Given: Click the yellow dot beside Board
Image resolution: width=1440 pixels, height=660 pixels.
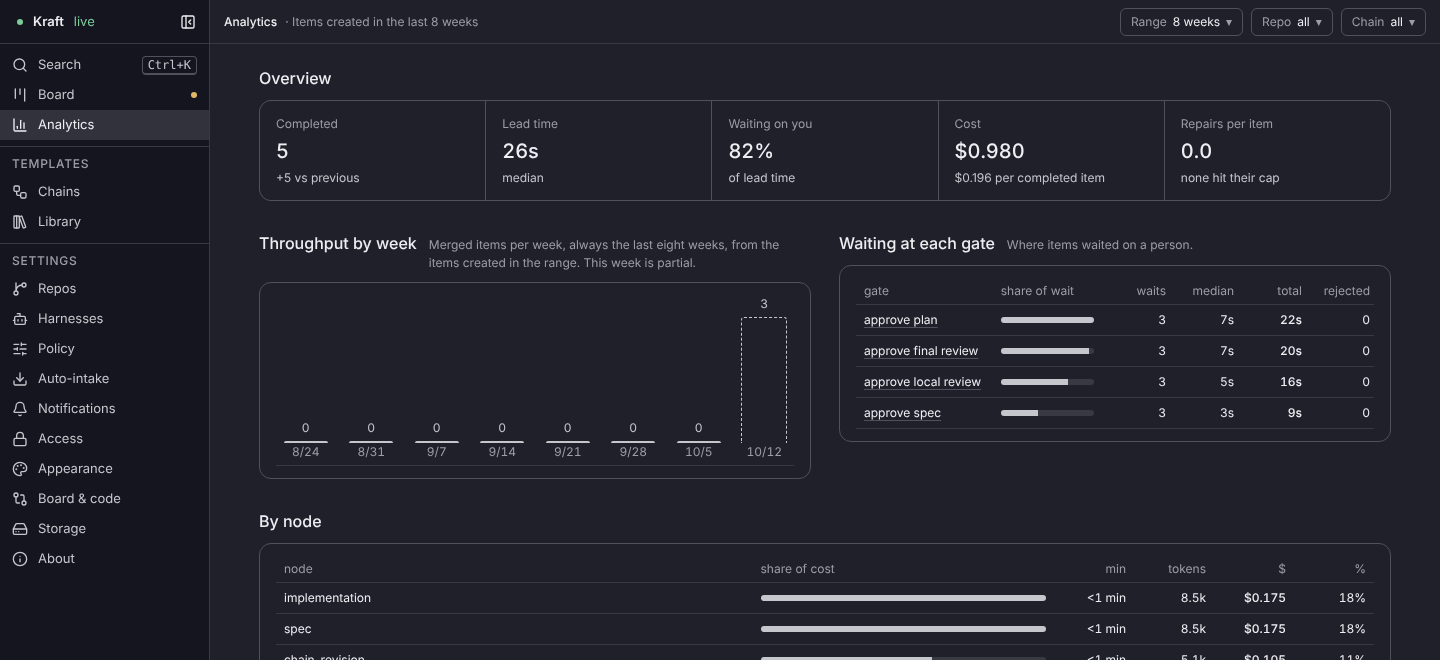Looking at the screenshot, I should click(194, 95).
